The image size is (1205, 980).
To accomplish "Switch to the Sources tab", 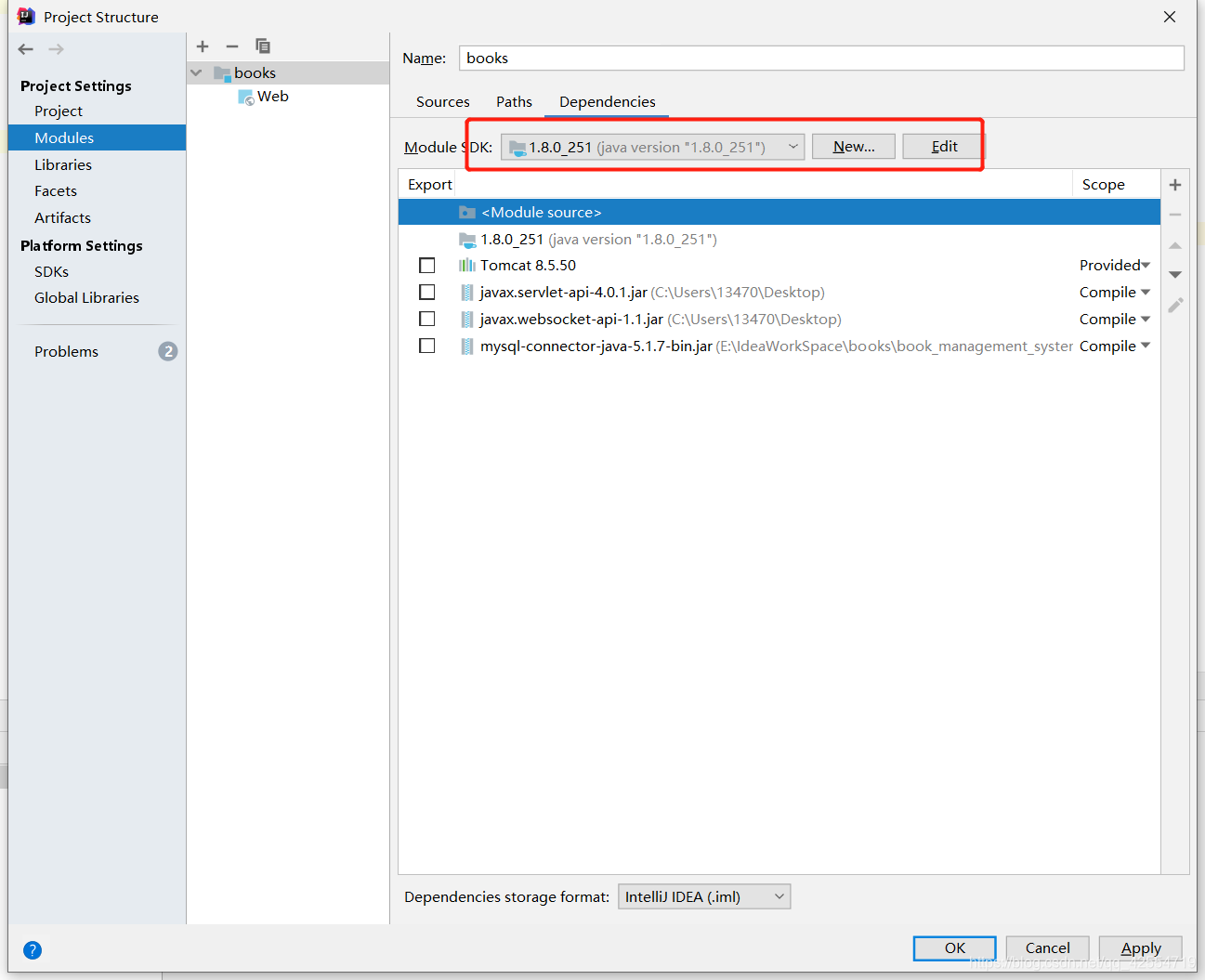I will click(442, 102).
